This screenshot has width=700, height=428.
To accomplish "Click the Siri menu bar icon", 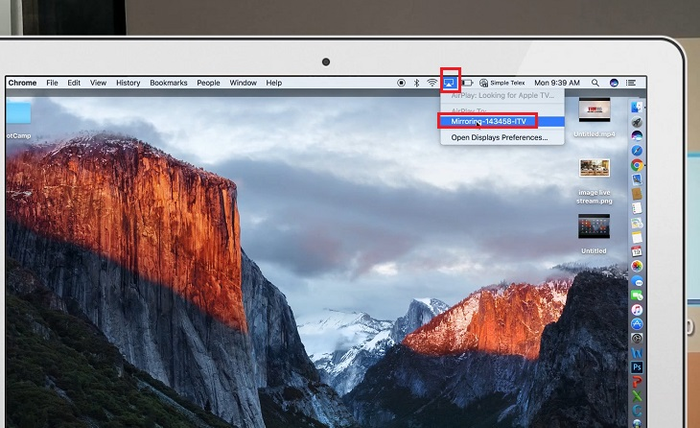I will pos(614,83).
